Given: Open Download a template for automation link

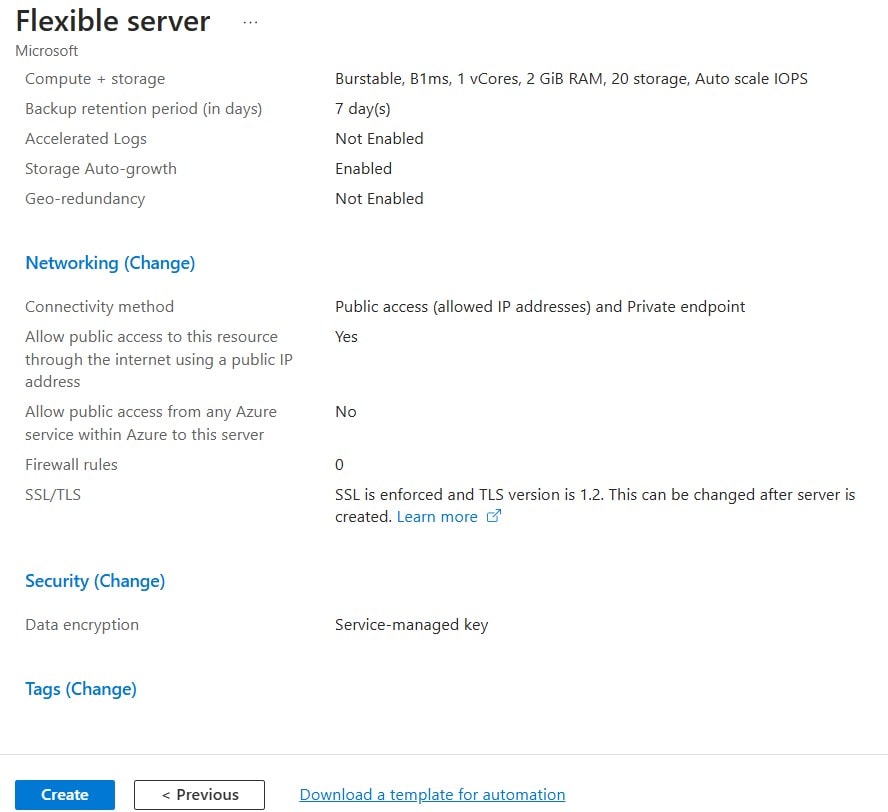Looking at the screenshot, I should (x=432, y=794).
